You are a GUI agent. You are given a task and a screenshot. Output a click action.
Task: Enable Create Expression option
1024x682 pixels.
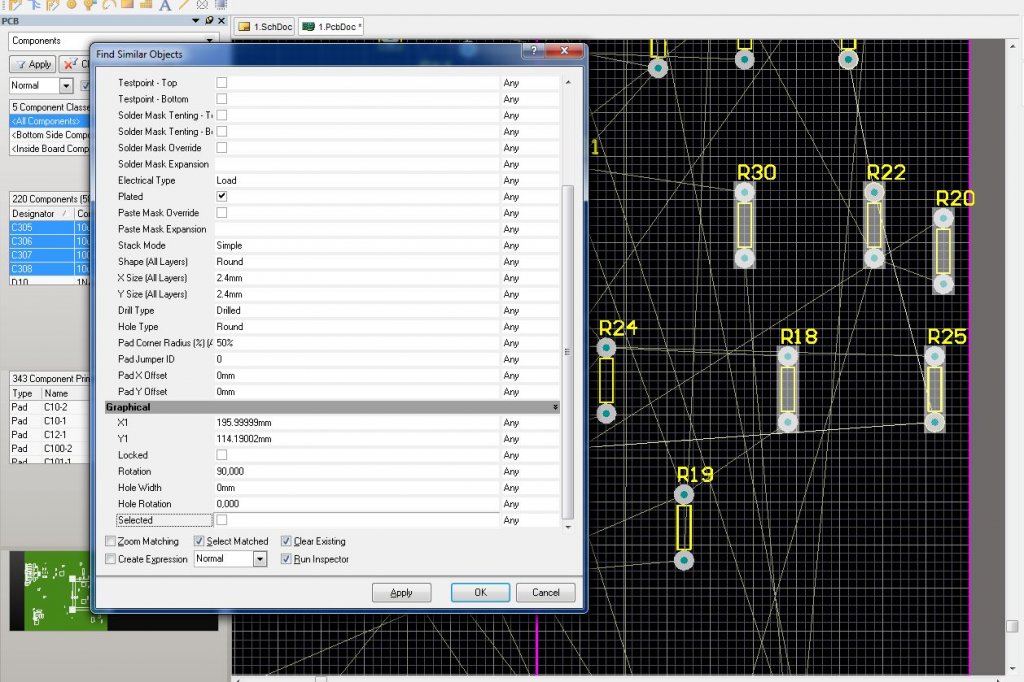point(110,559)
